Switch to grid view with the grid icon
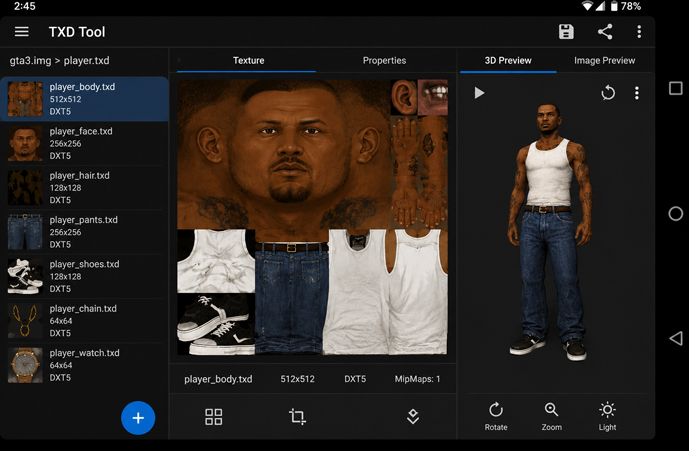 [x=214, y=417]
